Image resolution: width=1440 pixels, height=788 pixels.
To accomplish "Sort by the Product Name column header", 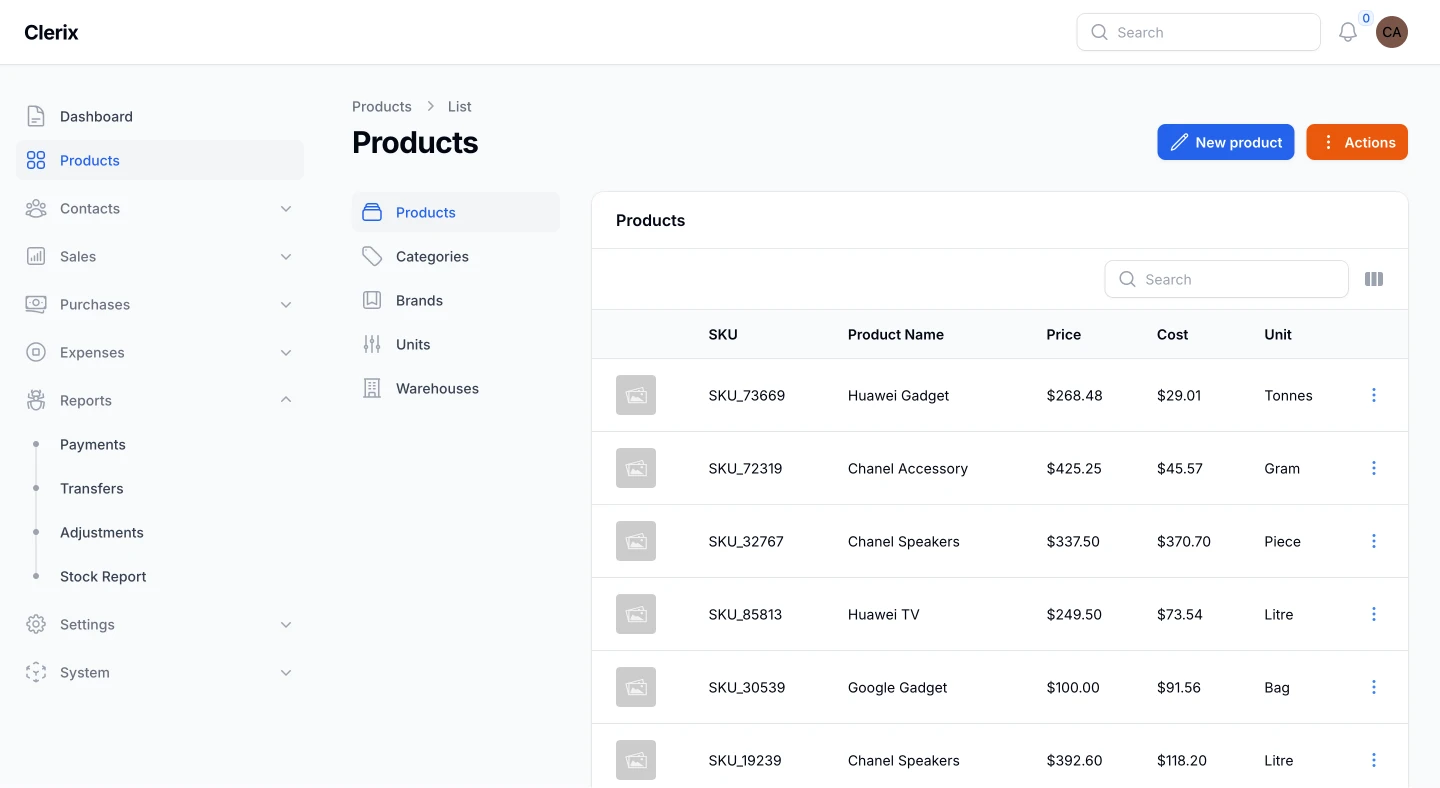I will pos(896,334).
